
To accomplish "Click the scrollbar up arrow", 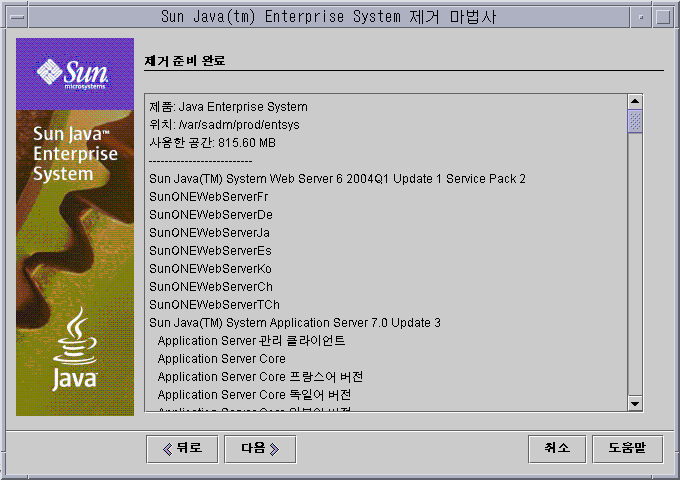I will pos(635,101).
